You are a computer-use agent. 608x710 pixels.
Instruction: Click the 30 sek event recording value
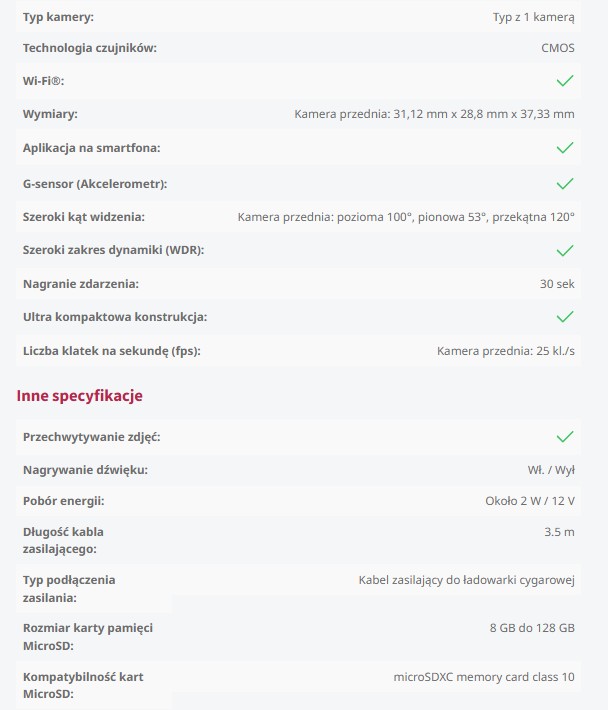click(557, 284)
